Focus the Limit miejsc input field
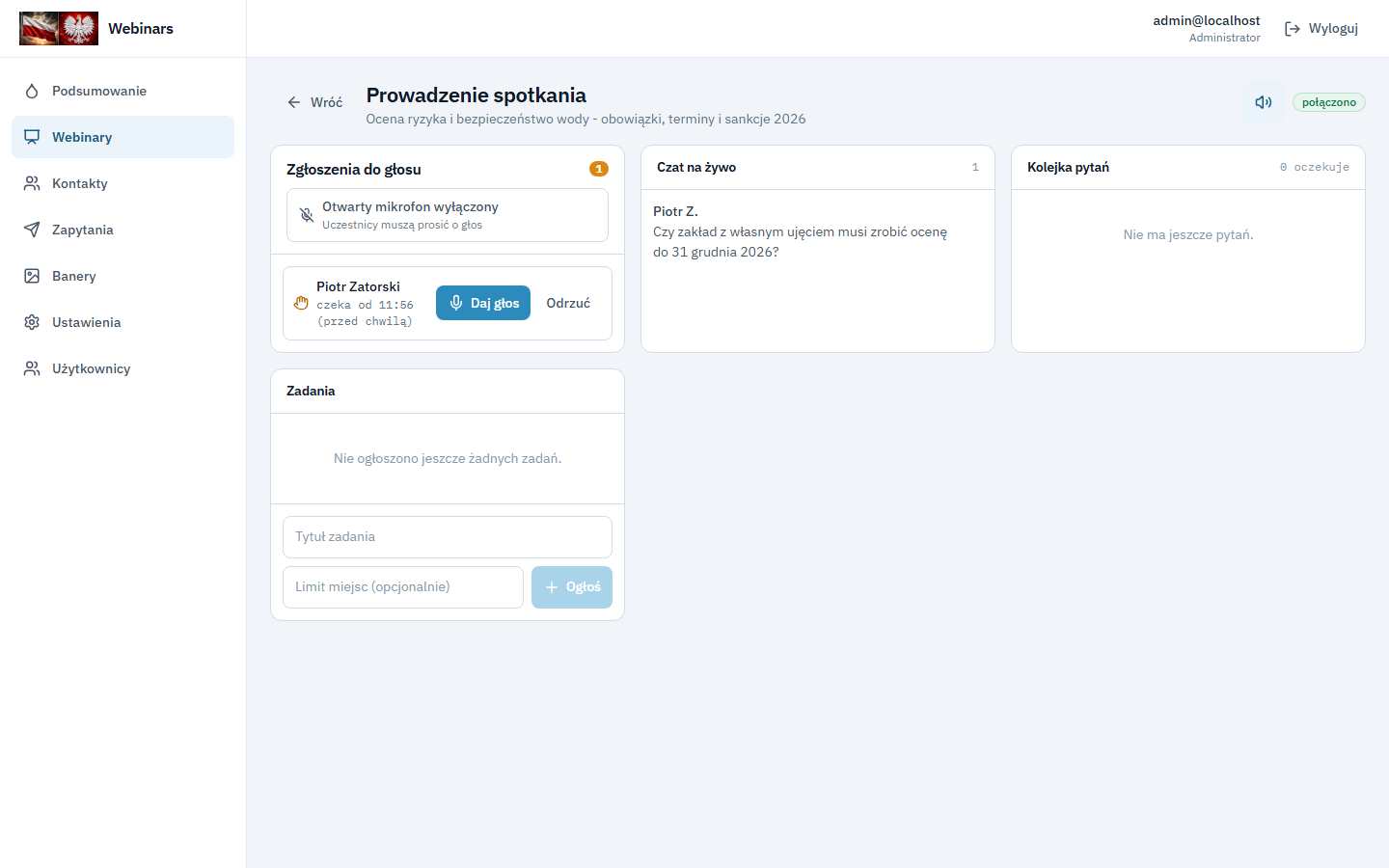1389x868 pixels. 403,587
